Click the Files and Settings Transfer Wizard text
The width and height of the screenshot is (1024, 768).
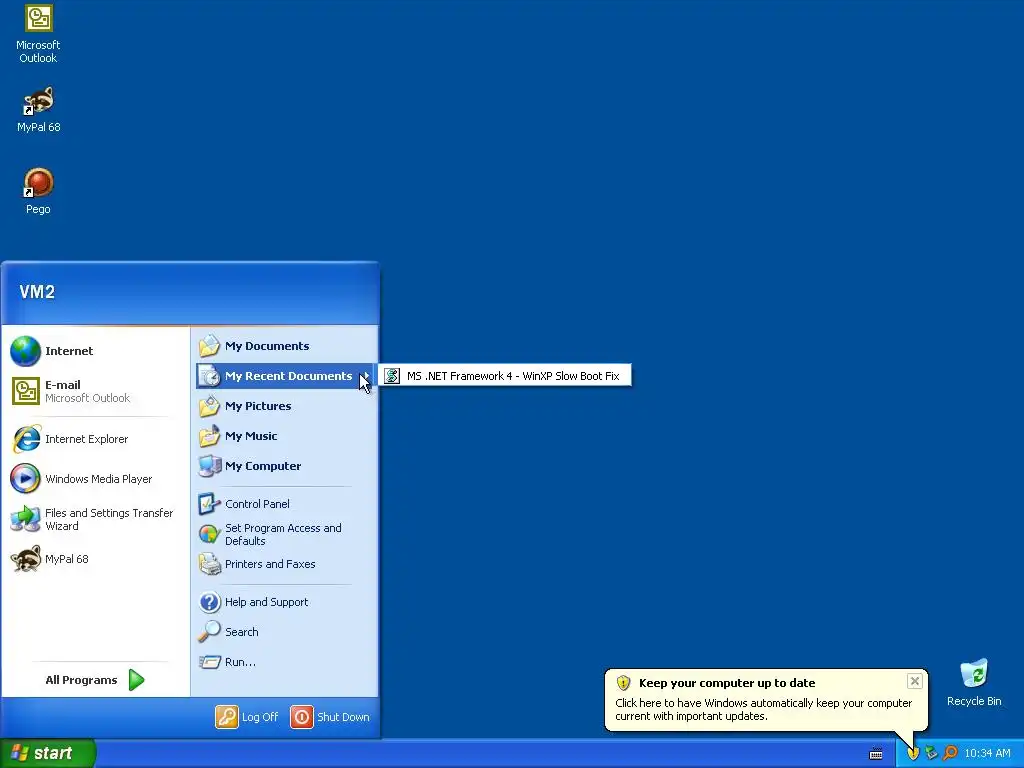point(109,519)
